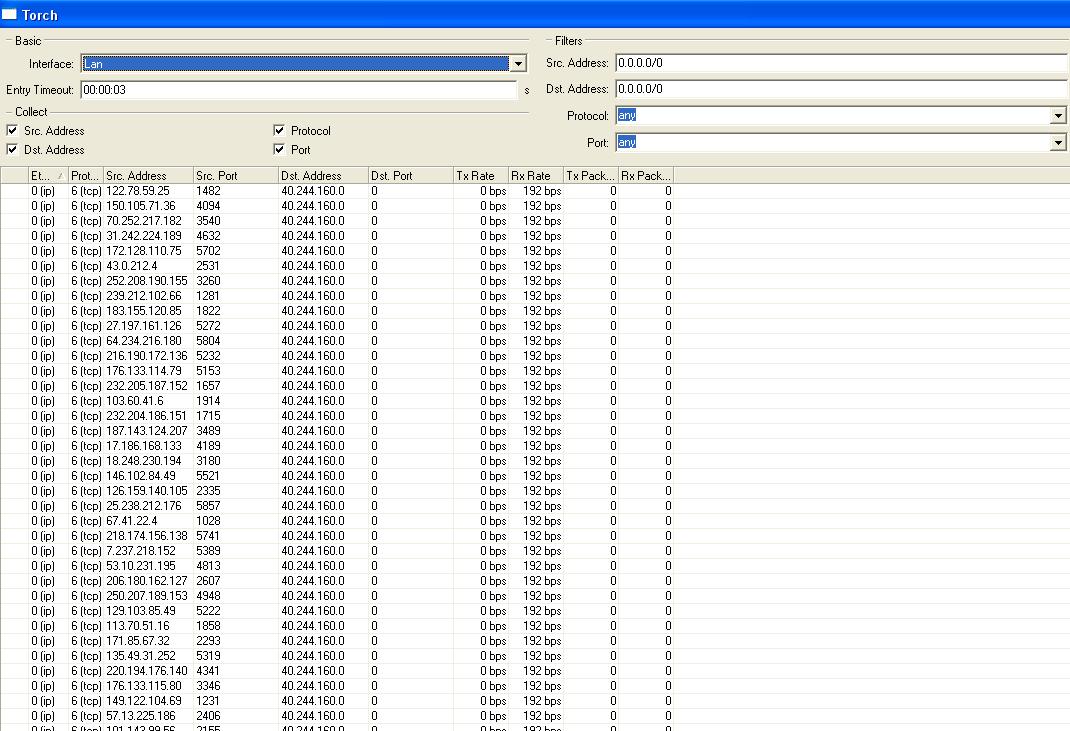
Task: Sort by the Dst. Address column header
Action: pos(323,175)
